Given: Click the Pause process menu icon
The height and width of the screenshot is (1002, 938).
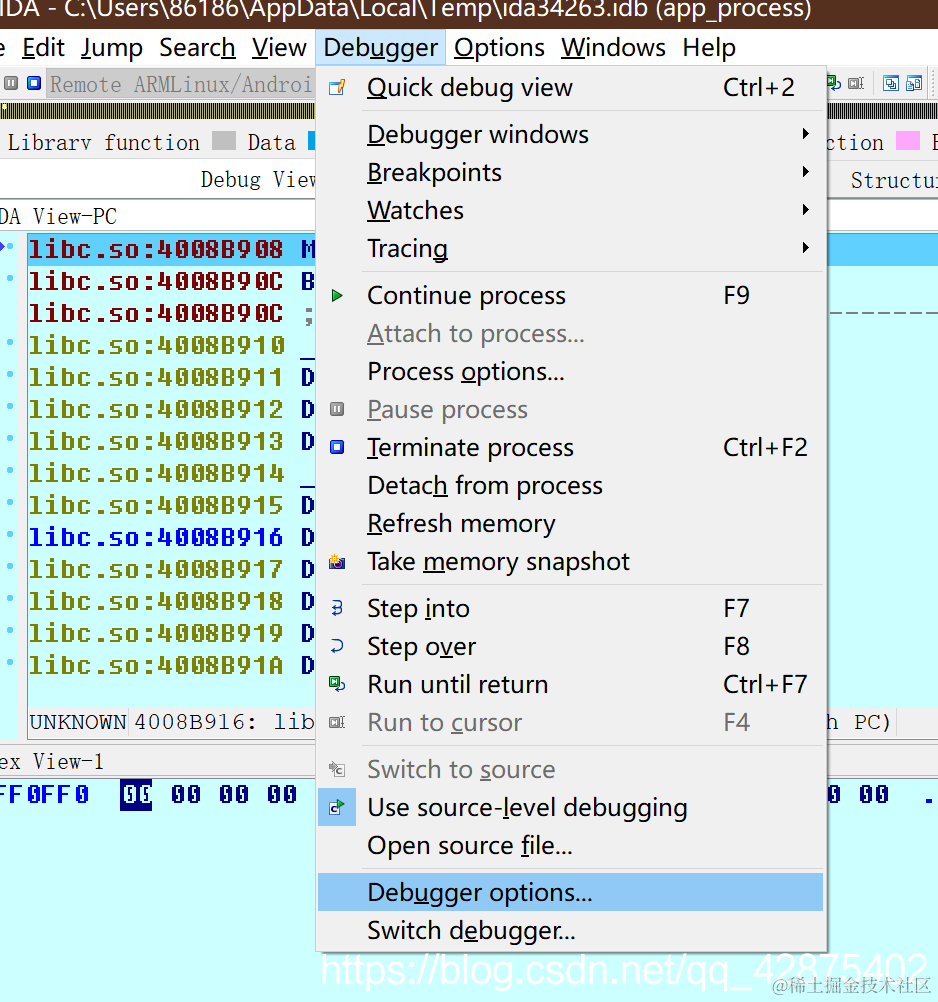Looking at the screenshot, I should (x=337, y=409).
